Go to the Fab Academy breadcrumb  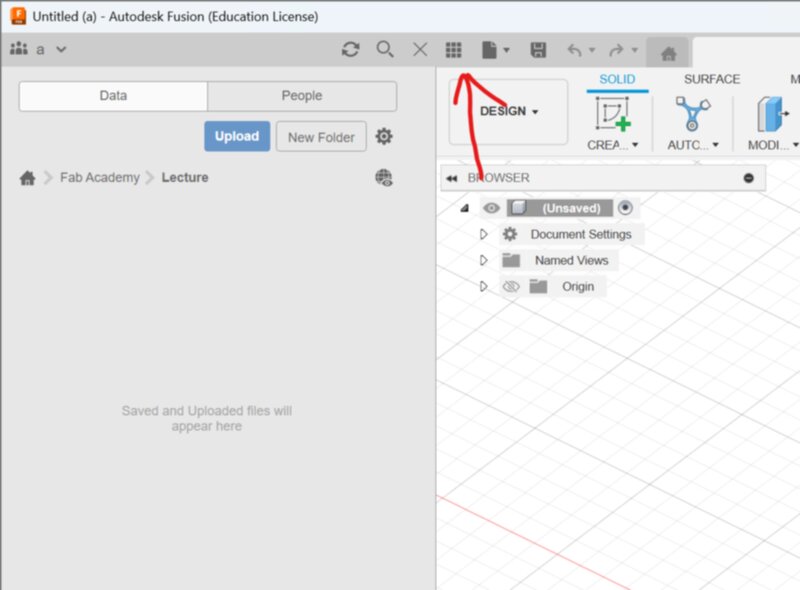(99, 178)
